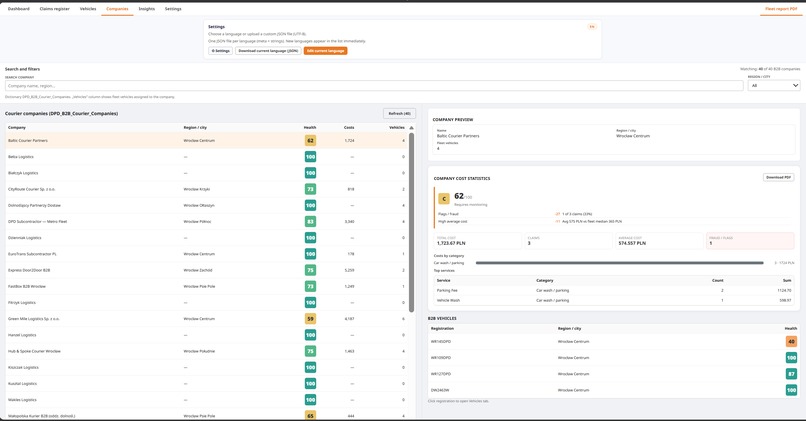Select the FastBox B2B Wrocław row
Viewport: 806px width, 421px height.
tap(207, 286)
